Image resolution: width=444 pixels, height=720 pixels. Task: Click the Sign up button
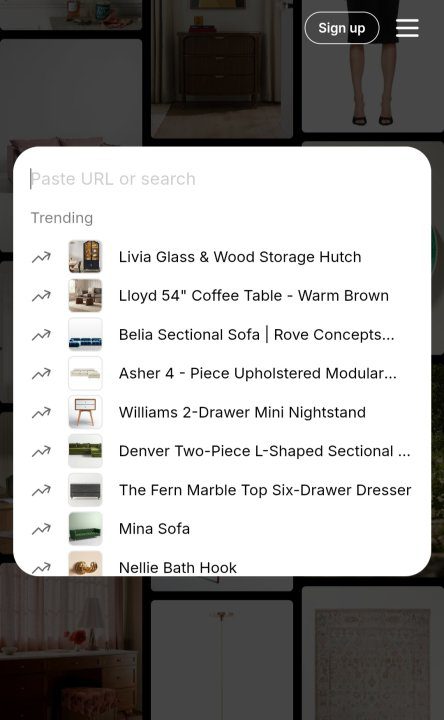(342, 28)
